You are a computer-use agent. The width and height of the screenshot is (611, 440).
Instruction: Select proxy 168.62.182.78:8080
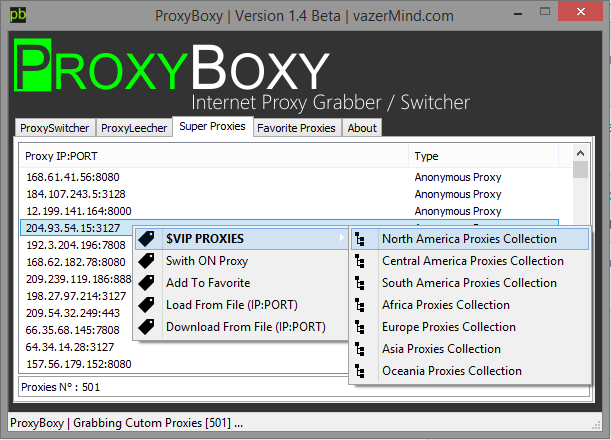[76, 262]
